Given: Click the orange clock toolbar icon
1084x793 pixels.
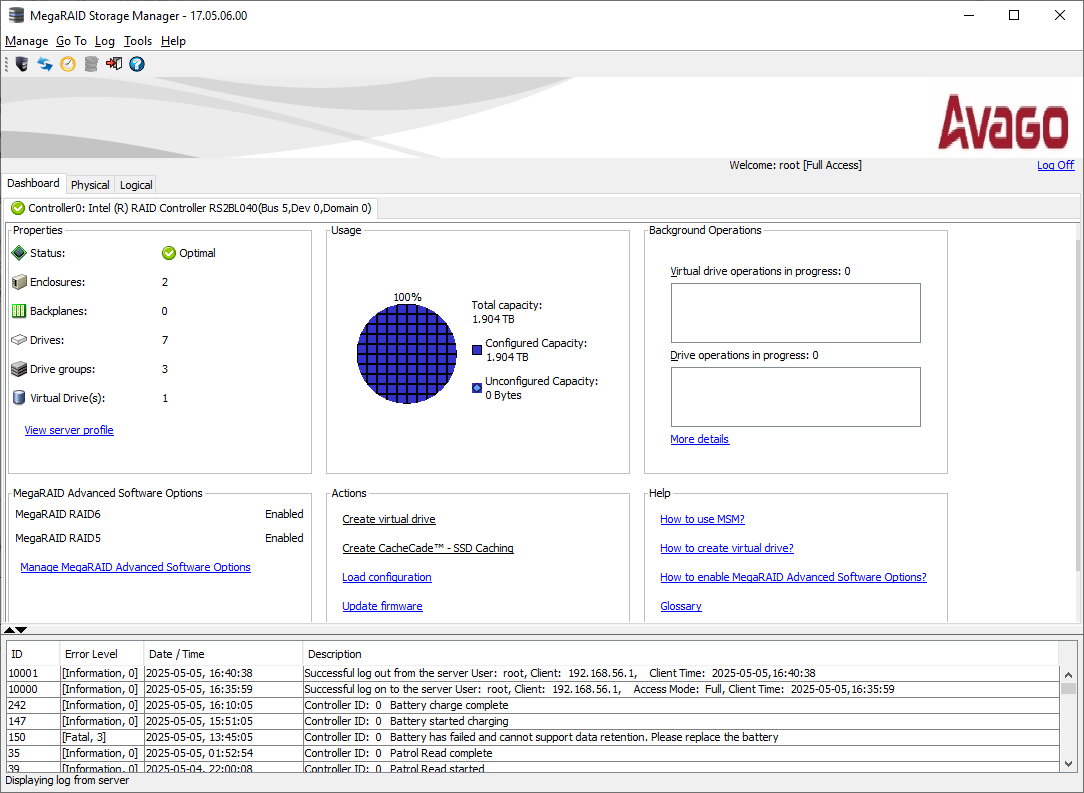Looking at the screenshot, I should click(x=68, y=64).
